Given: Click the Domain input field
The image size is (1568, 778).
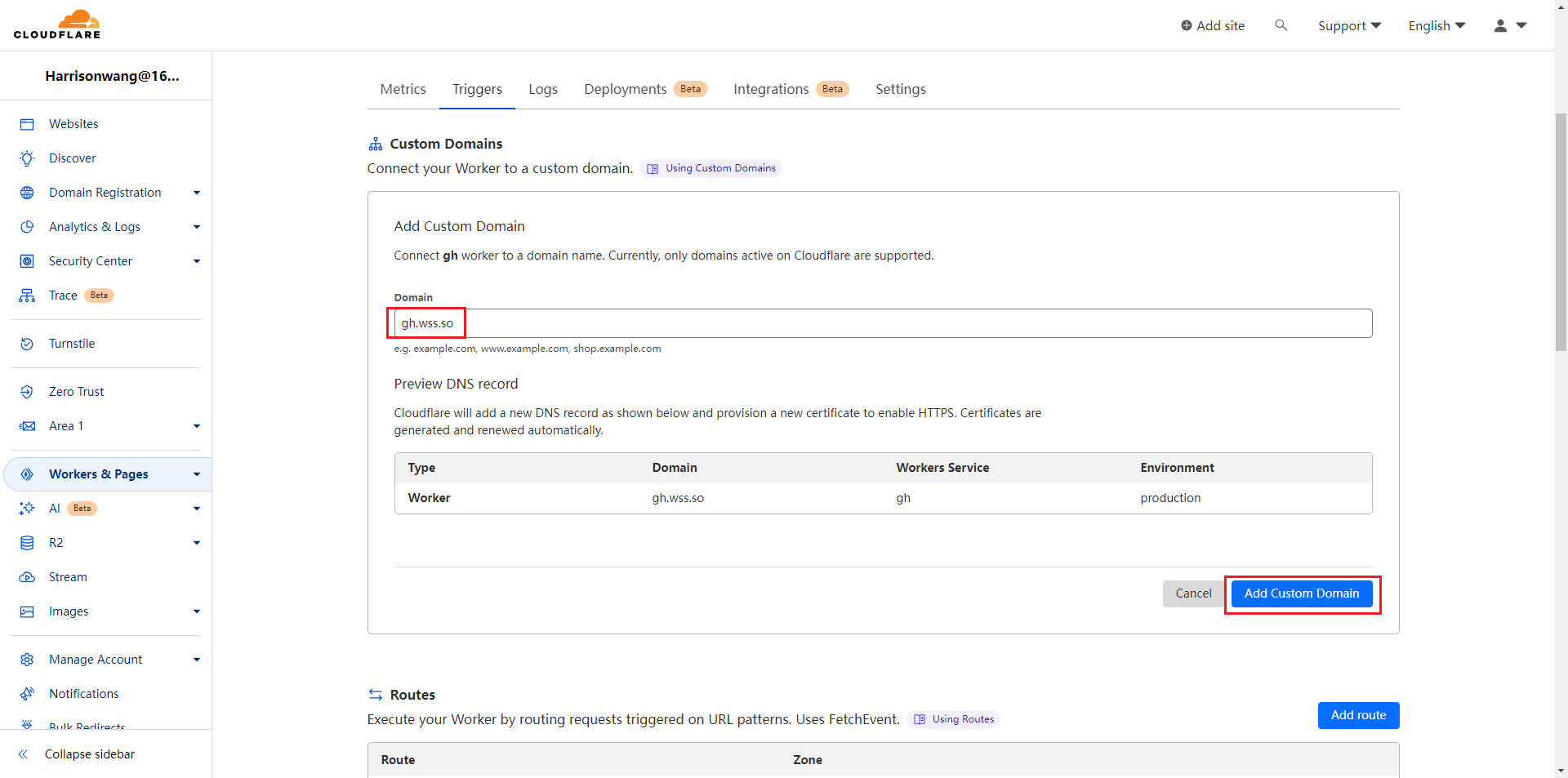Looking at the screenshot, I should click(882, 323).
